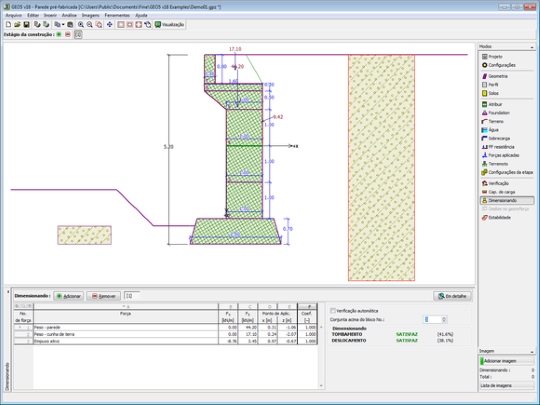Click the first red view-frame toolbar icon
The width and height of the screenshot is (540, 405).
(x=121, y=24)
